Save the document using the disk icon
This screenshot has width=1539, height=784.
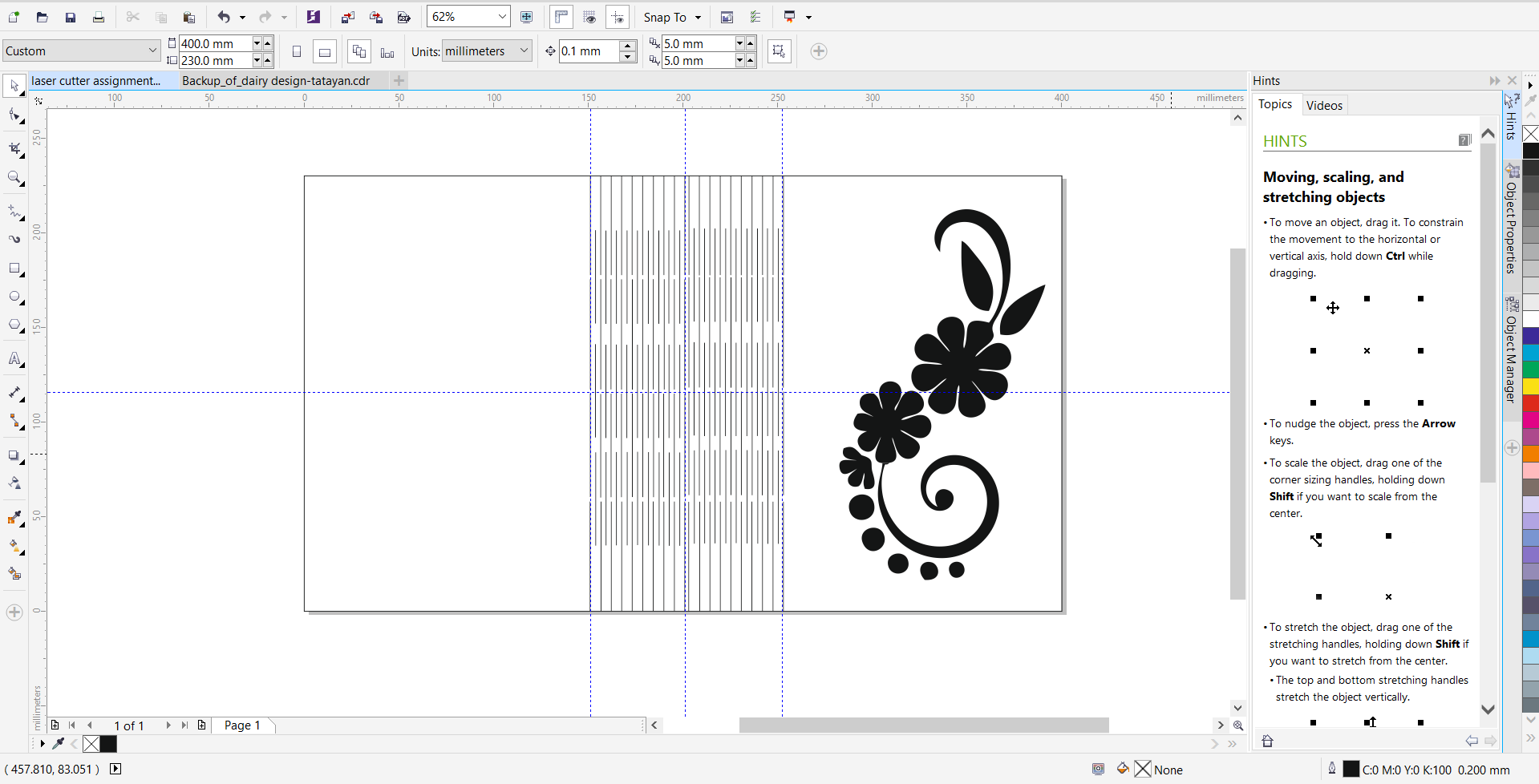click(71, 17)
